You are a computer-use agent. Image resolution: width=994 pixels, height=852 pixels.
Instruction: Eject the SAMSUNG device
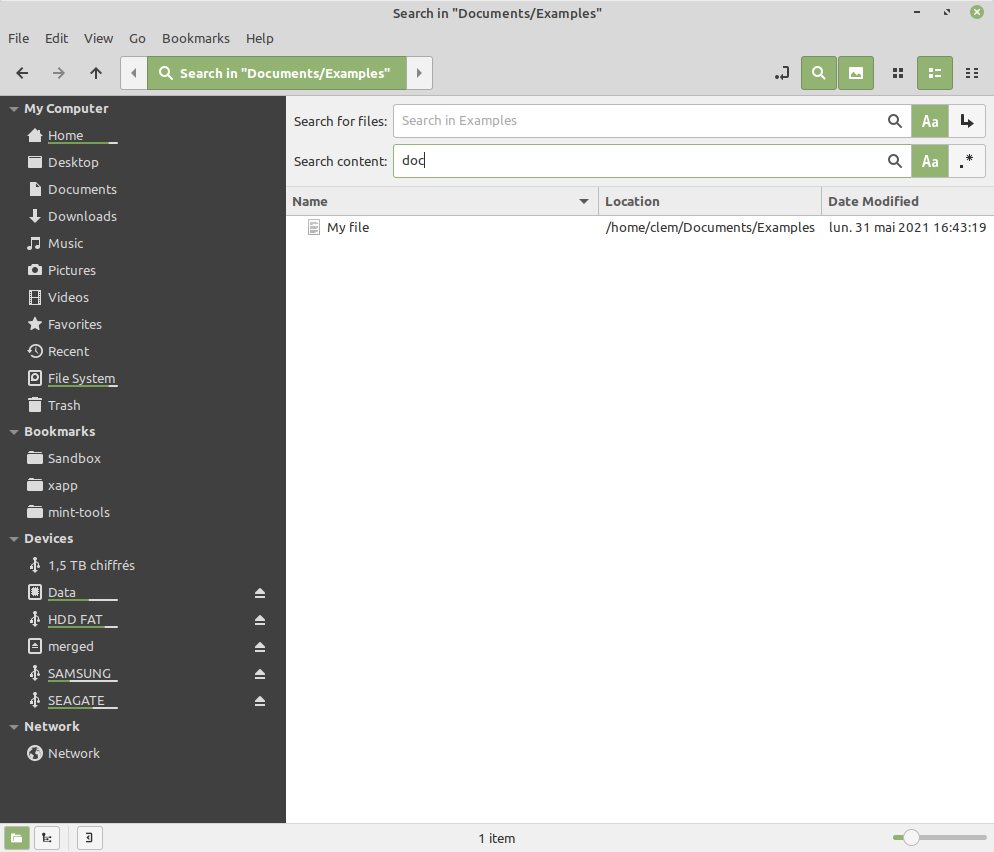click(260, 674)
